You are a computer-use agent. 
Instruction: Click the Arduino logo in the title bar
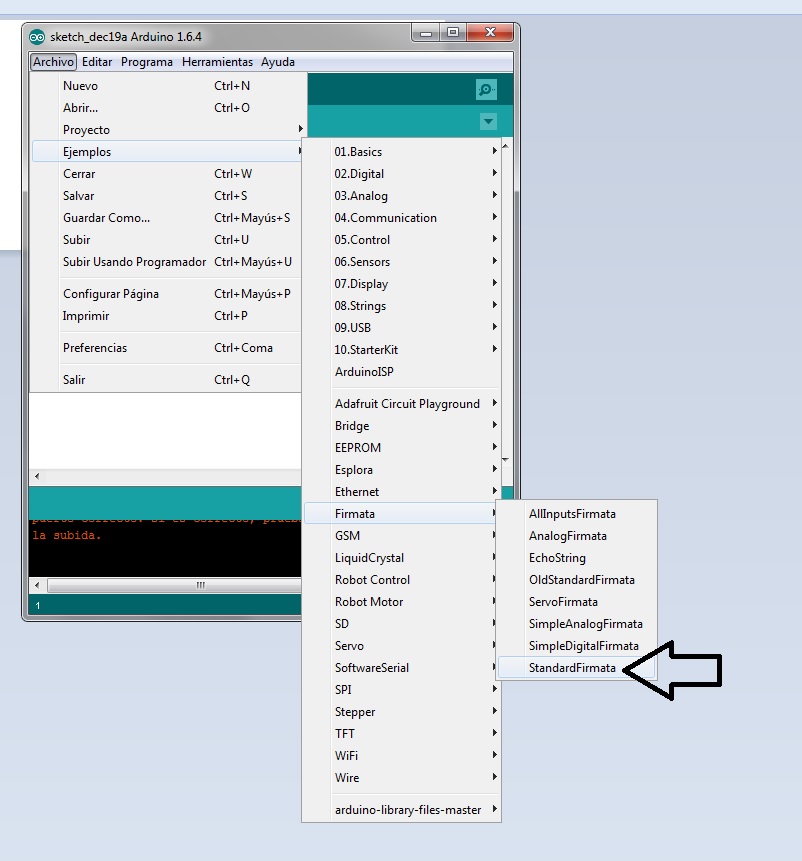(37, 37)
